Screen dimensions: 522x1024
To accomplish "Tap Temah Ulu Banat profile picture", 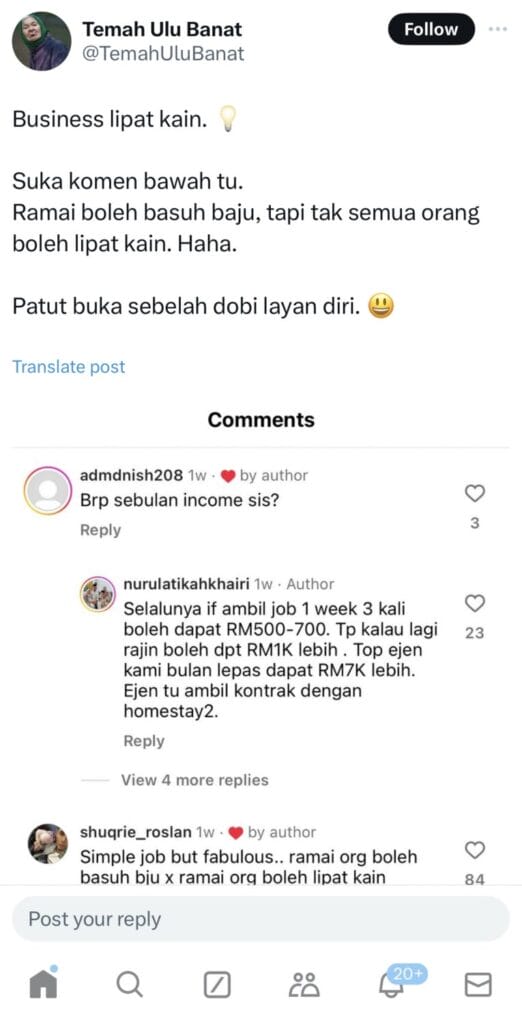I will (41, 41).
